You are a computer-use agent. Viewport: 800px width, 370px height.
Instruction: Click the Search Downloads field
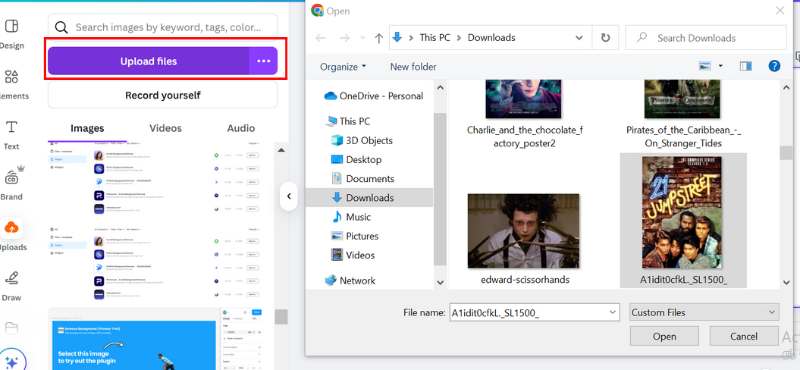pos(706,38)
